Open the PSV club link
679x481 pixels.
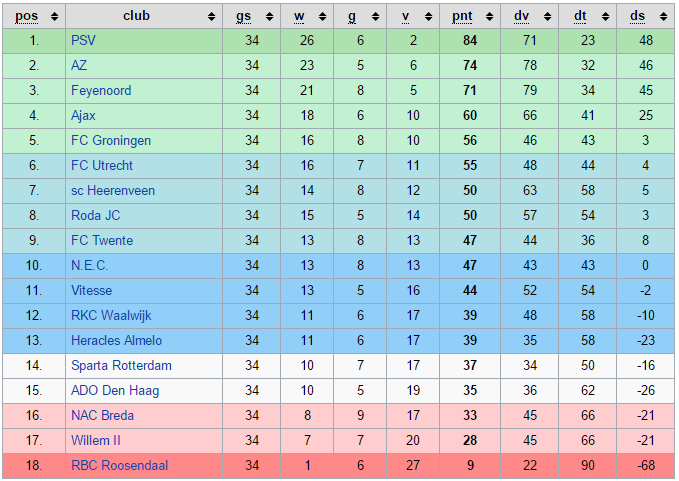point(83,41)
